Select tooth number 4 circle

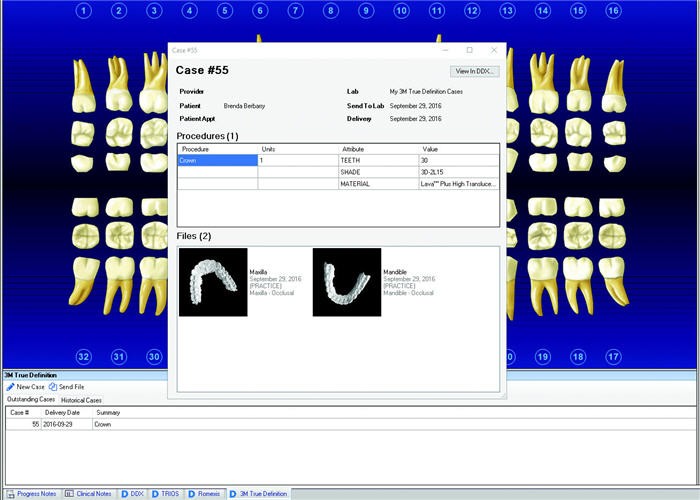[190, 10]
